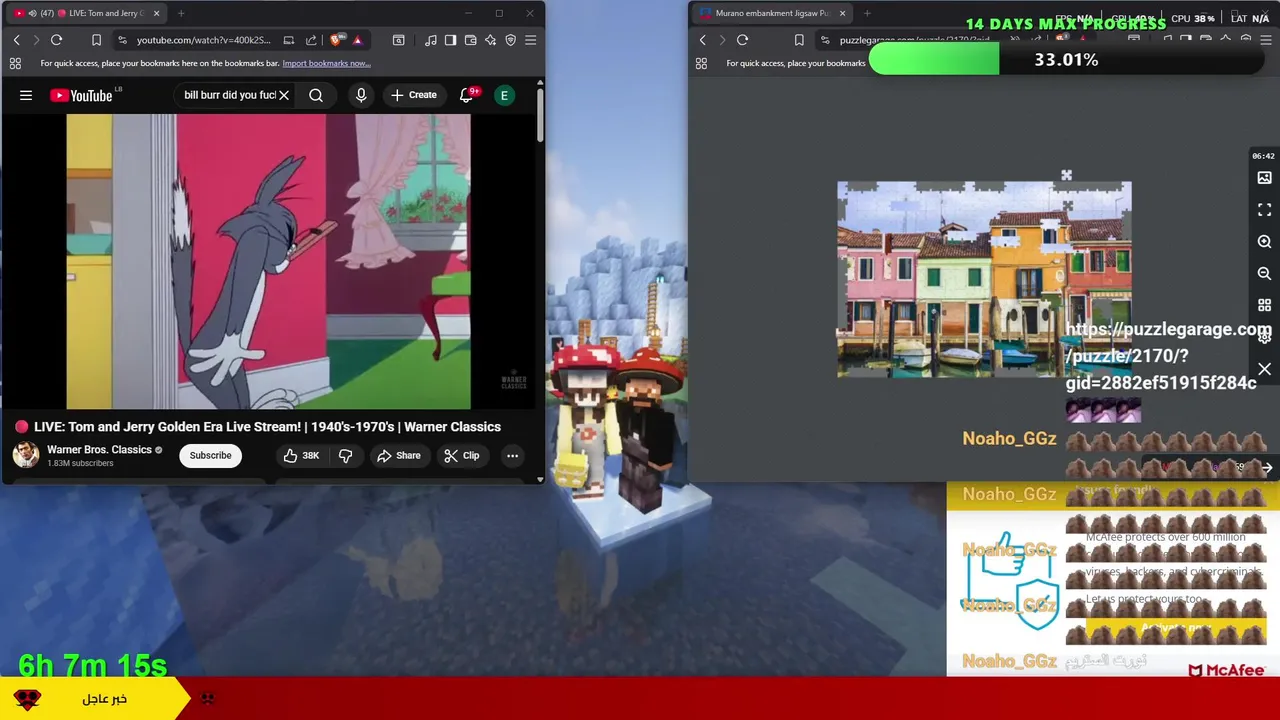Close the Tom and Jerry YouTube tab
Image resolution: width=1280 pixels, height=720 pixels.
point(156,13)
